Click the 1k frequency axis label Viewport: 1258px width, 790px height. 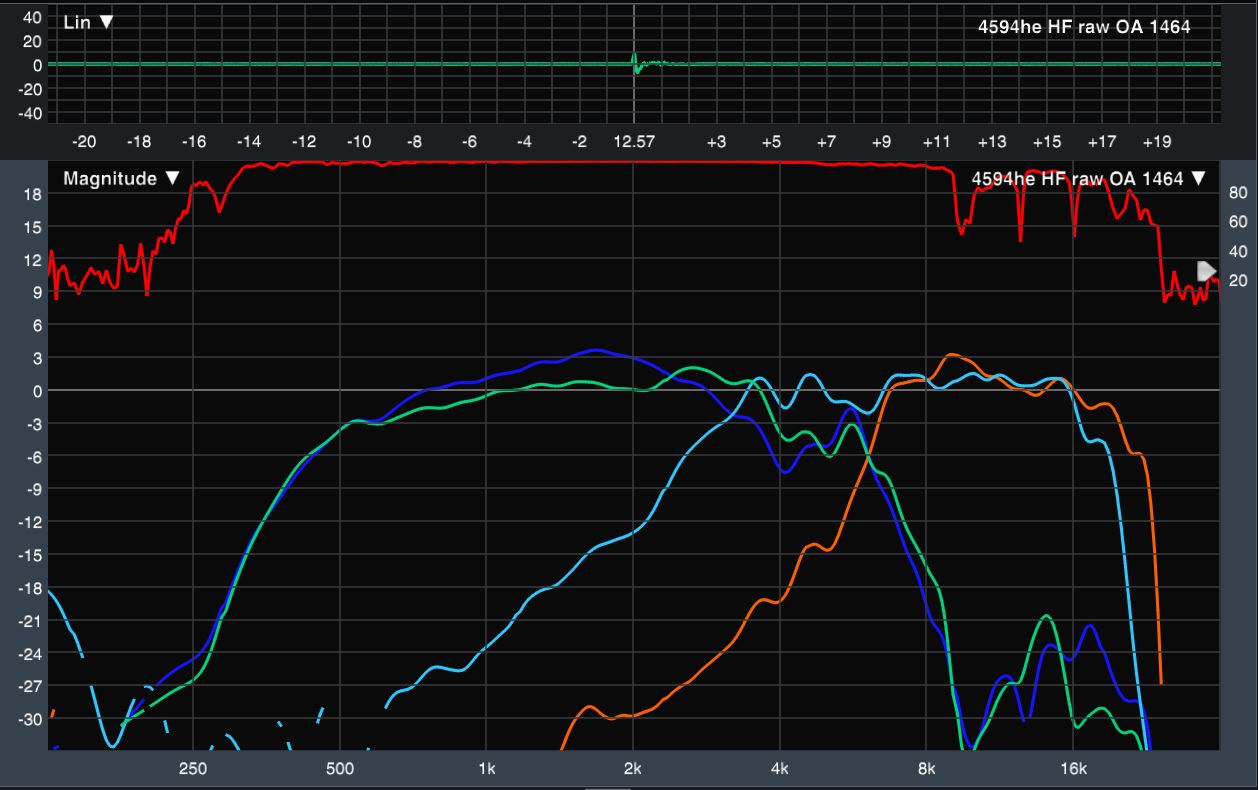tap(487, 768)
